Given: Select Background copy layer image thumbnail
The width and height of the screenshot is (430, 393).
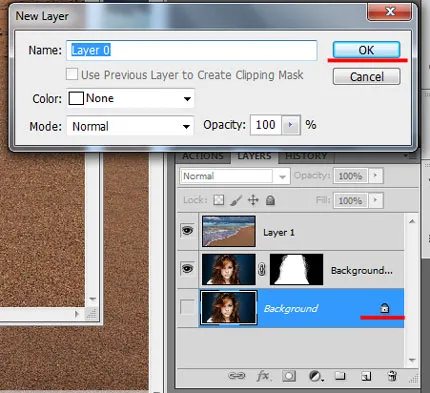Looking at the screenshot, I should pyautogui.click(x=229, y=269).
